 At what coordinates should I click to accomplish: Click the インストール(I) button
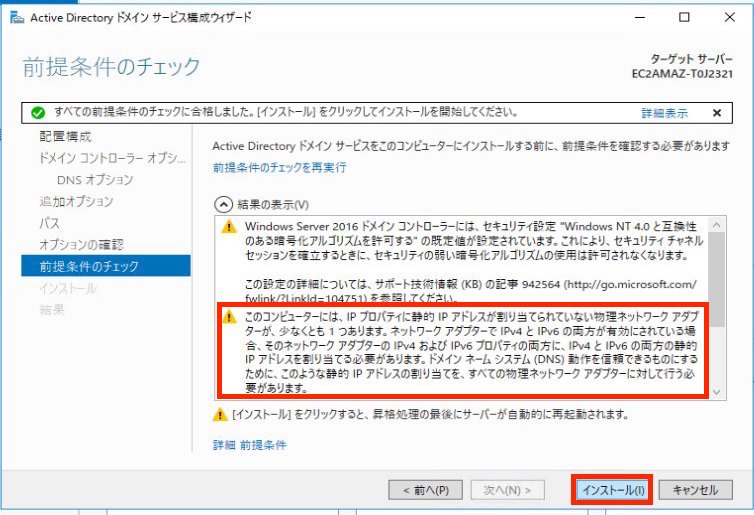[613, 490]
